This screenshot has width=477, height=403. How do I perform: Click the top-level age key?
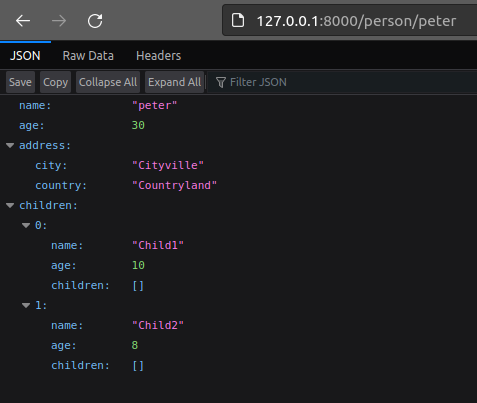(32, 125)
